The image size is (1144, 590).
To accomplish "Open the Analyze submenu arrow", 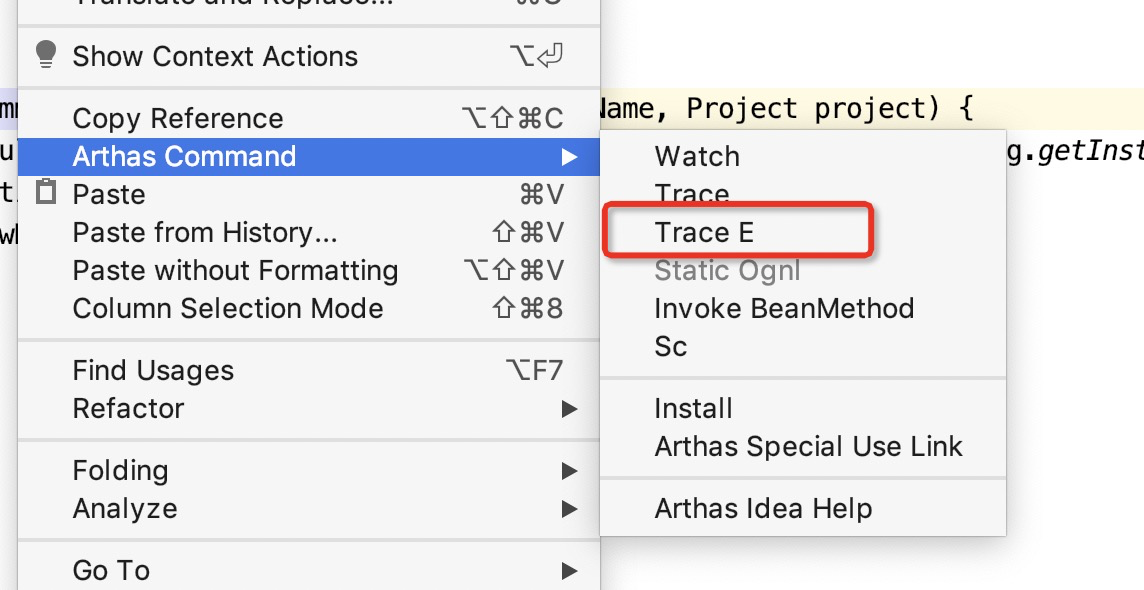I will (x=569, y=509).
